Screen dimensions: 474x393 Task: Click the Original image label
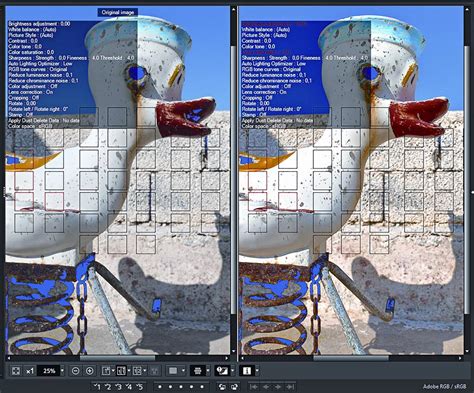coord(118,12)
